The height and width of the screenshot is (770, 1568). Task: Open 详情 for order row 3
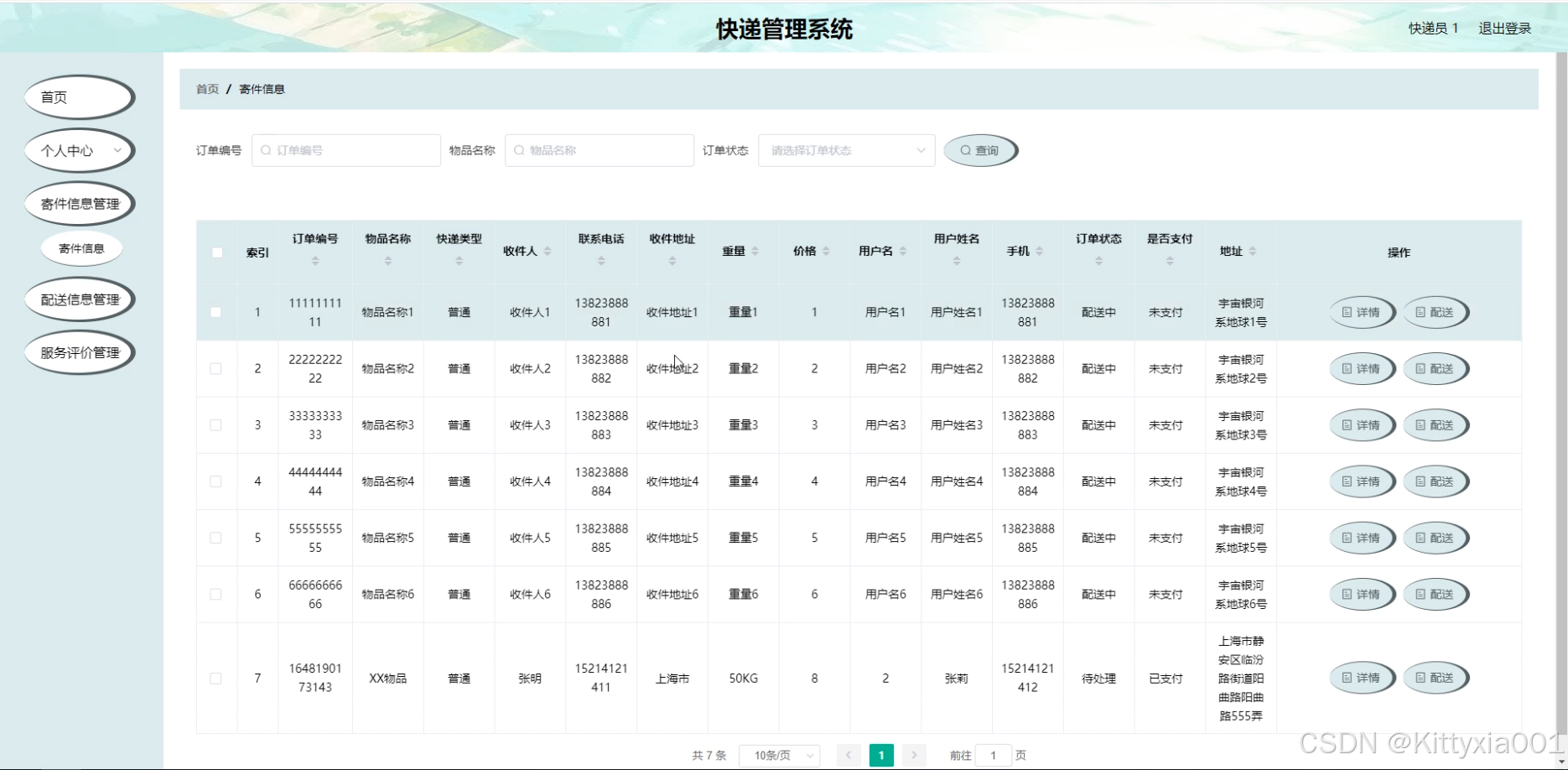click(1362, 425)
